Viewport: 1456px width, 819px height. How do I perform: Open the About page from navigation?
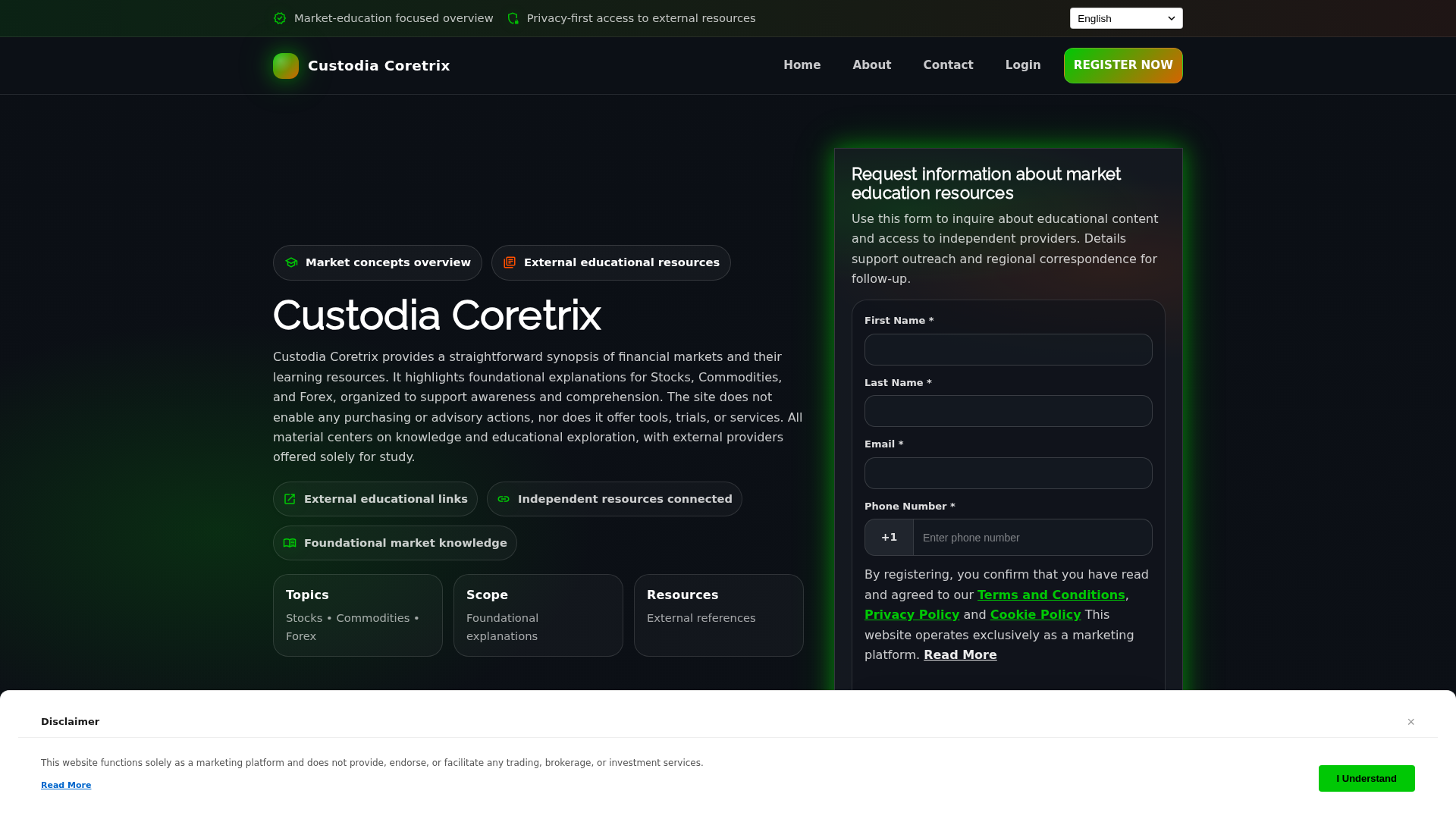point(872,65)
